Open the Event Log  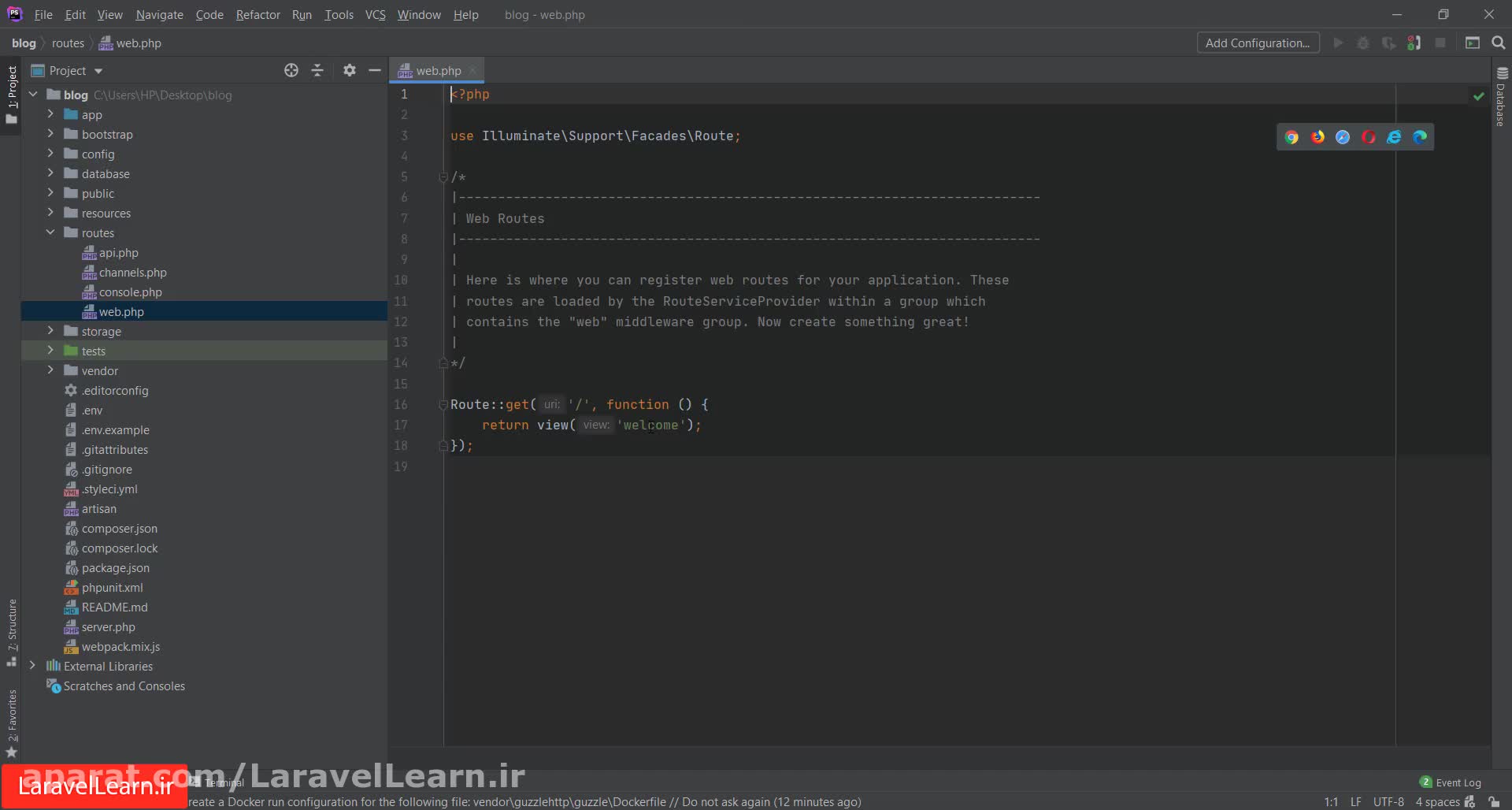tap(1451, 782)
